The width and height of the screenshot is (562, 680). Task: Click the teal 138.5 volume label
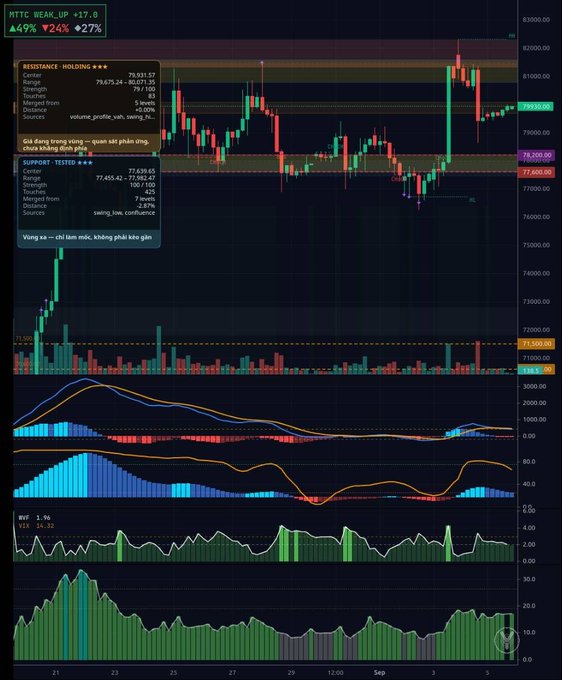tap(530, 370)
